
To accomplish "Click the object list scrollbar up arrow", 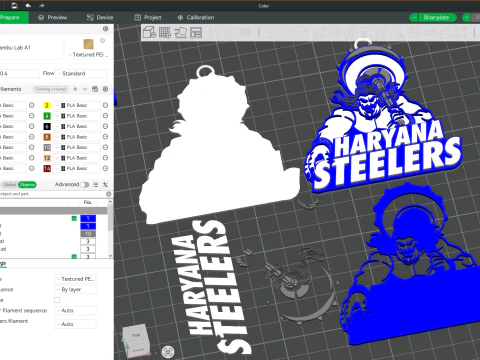I will [110, 202].
